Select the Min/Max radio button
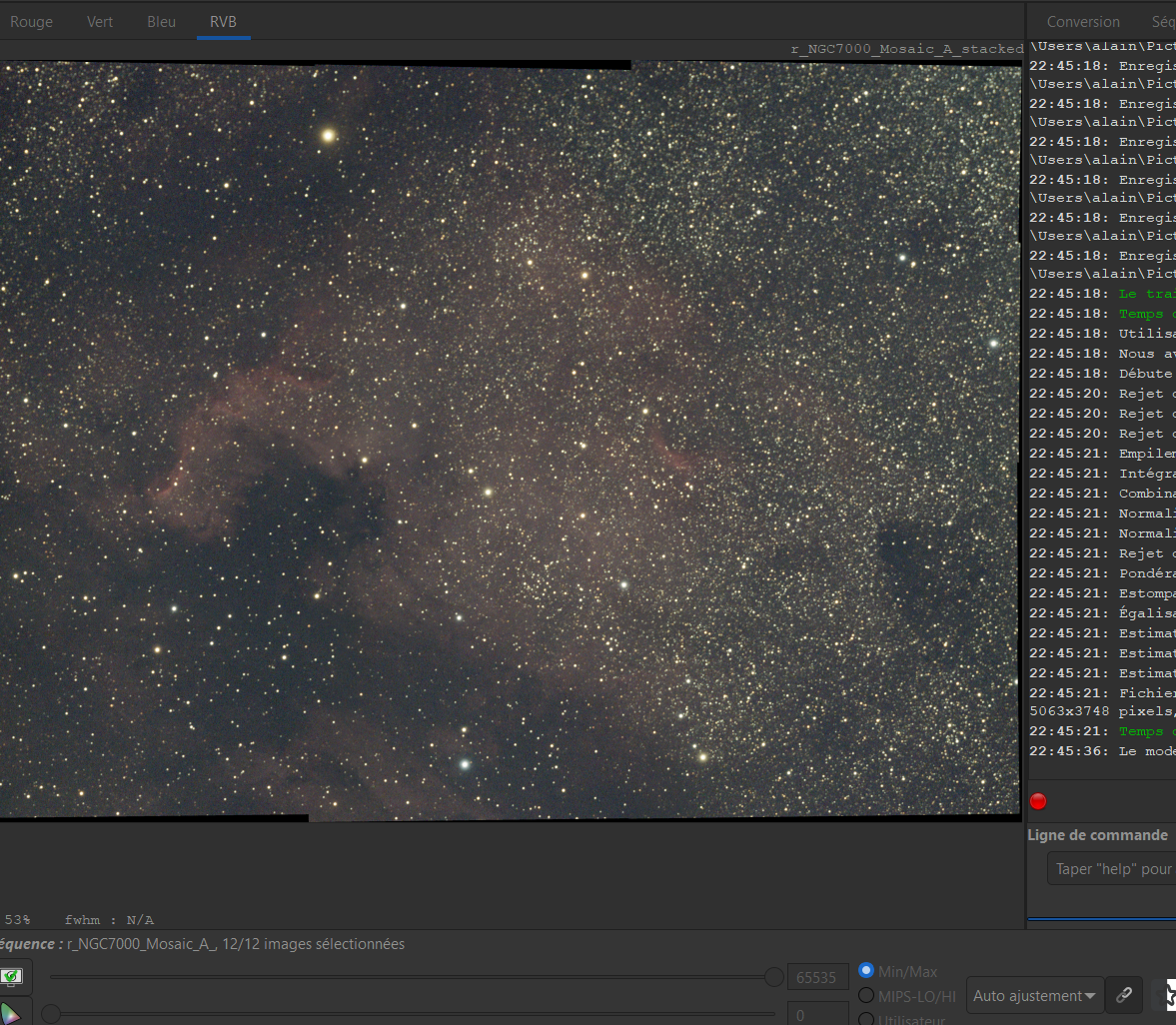 866,970
